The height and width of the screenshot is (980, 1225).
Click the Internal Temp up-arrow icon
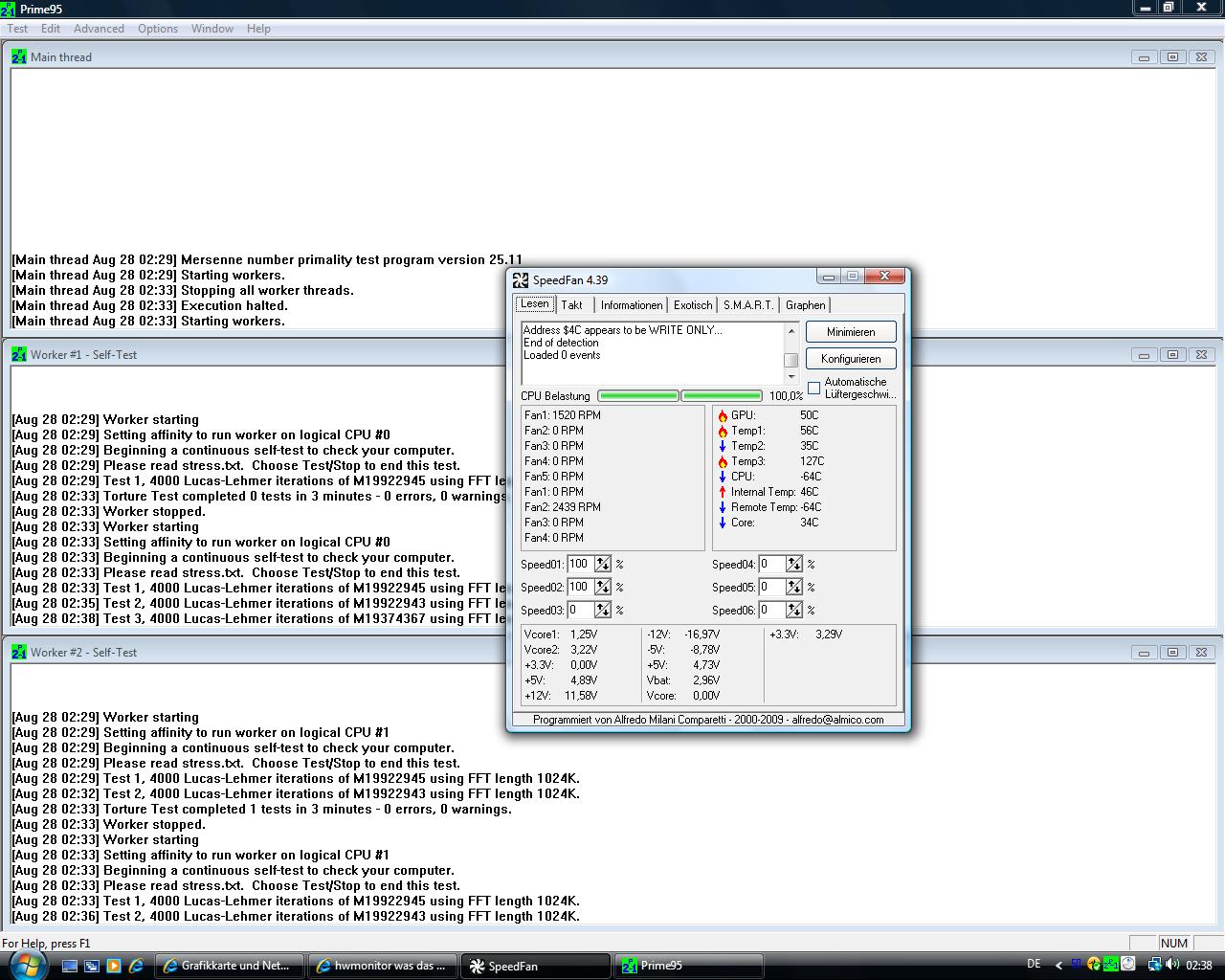pyautogui.click(x=723, y=493)
